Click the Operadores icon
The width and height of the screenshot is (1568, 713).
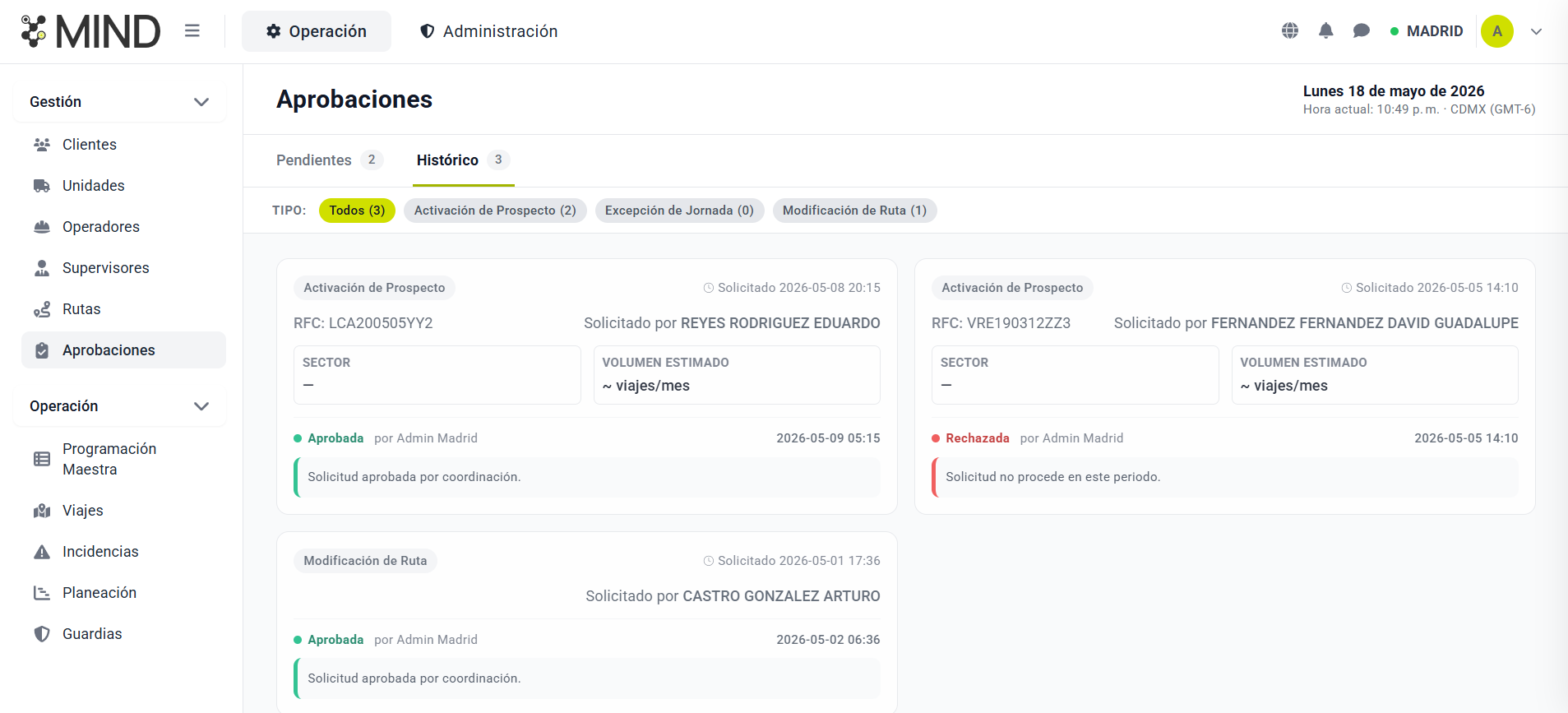(x=42, y=227)
